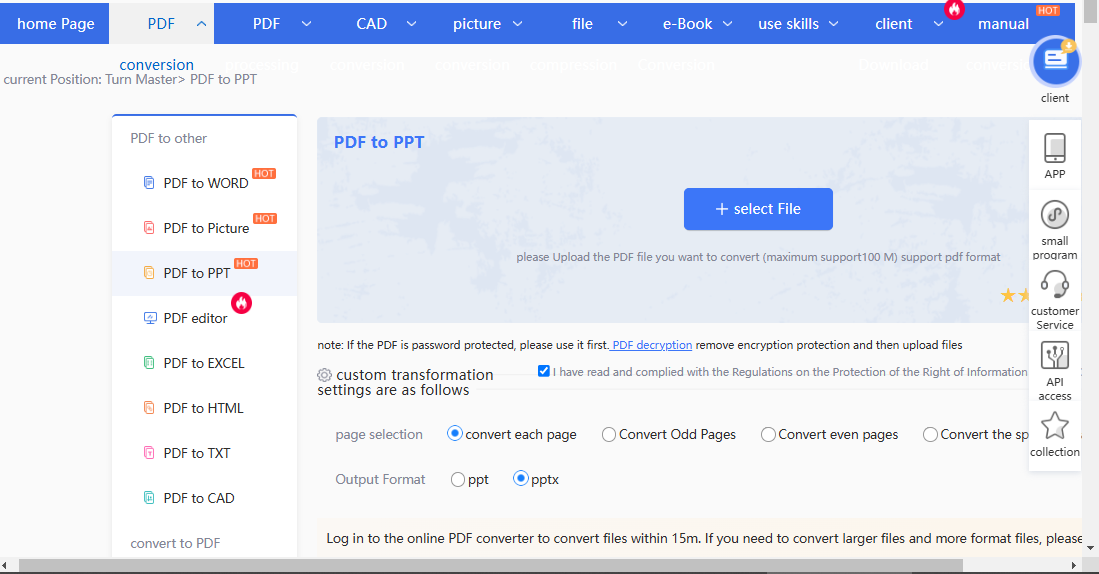The width and height of the screenshot is (1099, 574).
Task: Click the flame badge next to PDF editor
Action: 242,303
